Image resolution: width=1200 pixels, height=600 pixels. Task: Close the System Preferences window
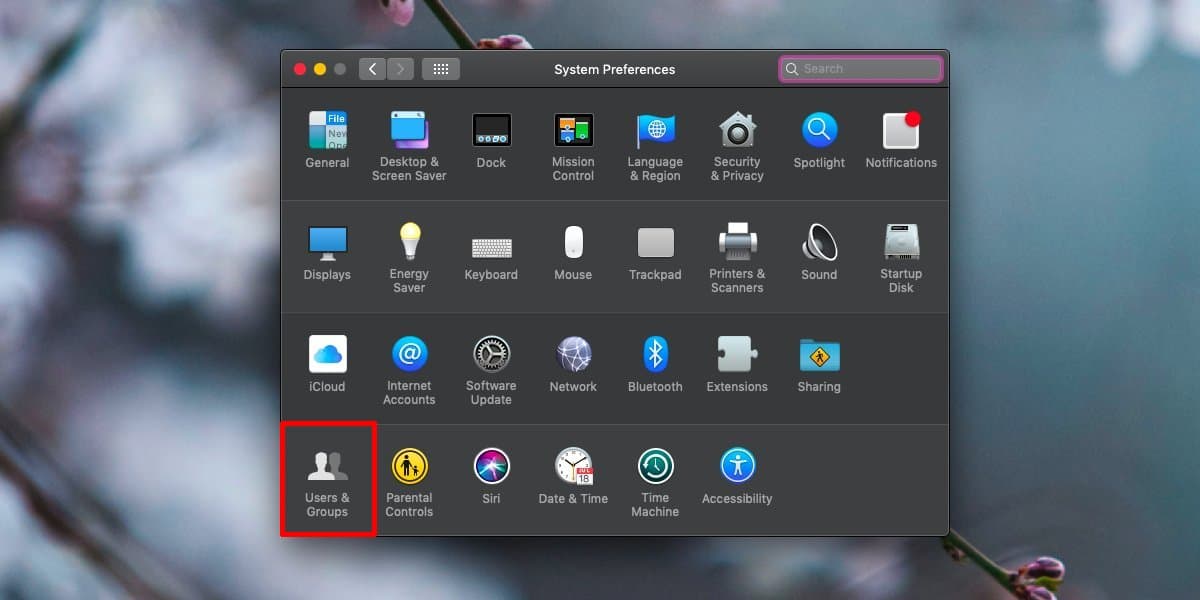tap(299, 69)
